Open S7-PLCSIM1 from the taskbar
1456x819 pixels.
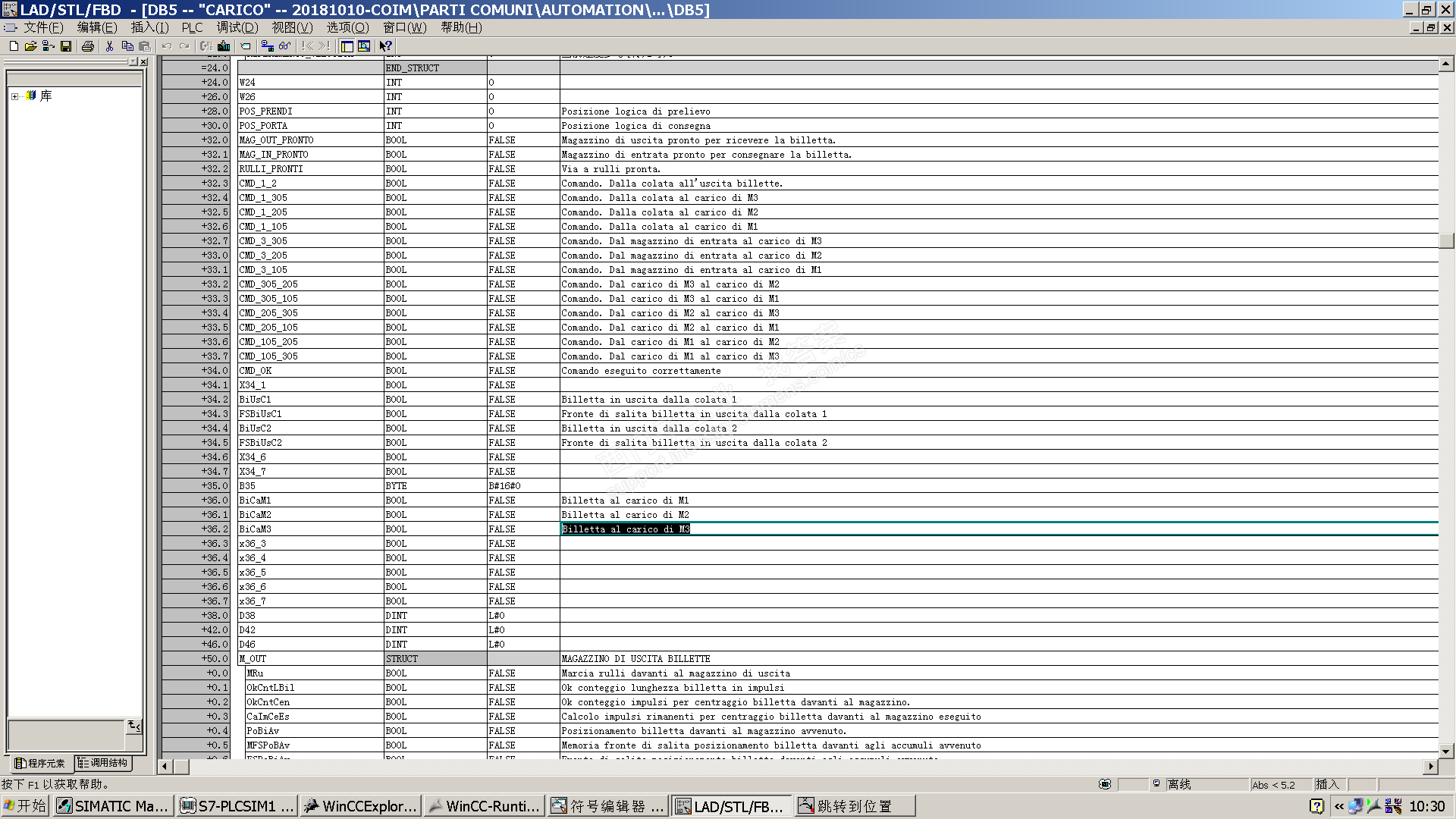[x=237, y=806]
